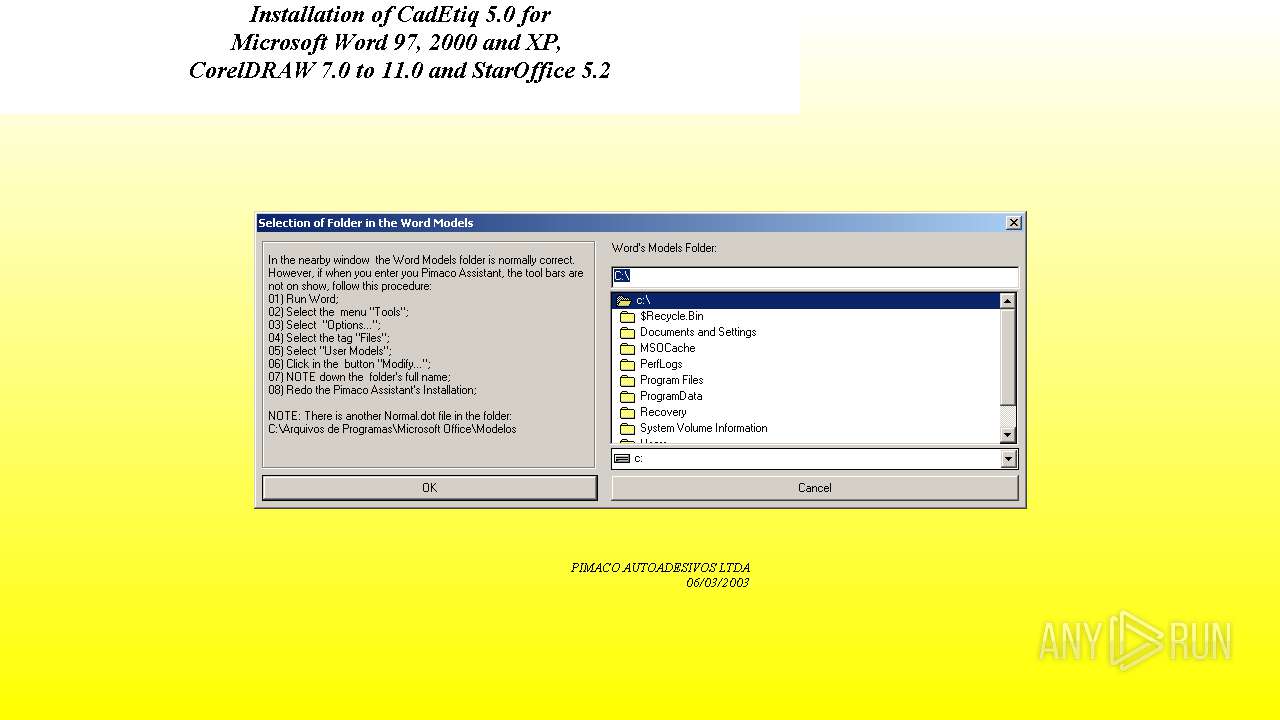Click the OK button

429,487
